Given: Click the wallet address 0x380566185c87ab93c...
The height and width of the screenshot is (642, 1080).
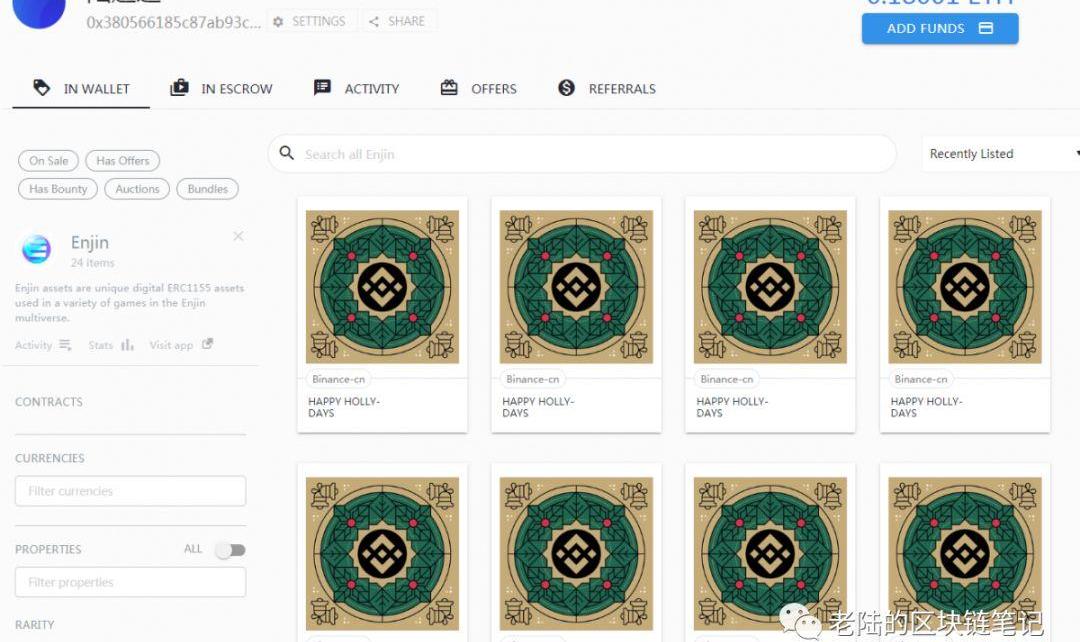Looking at the screenshot, I should pyautogui.click(x=174, y=22).
